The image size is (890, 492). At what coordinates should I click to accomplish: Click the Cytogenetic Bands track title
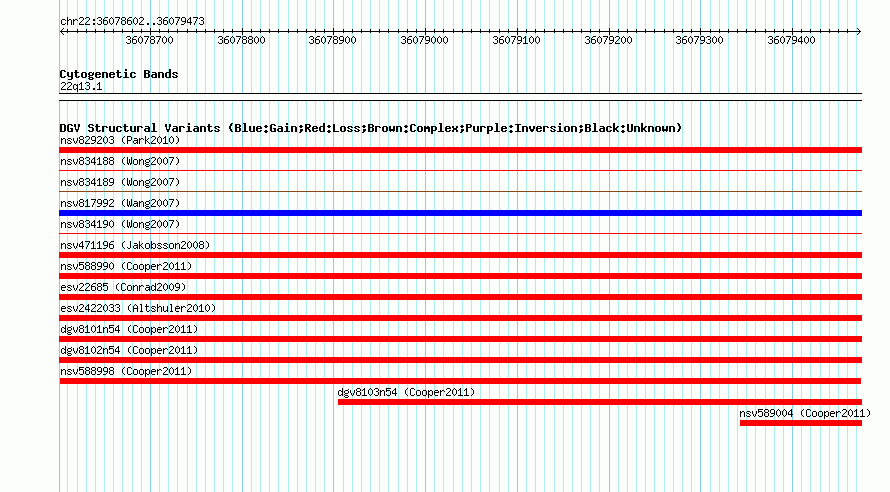point(119,74)
